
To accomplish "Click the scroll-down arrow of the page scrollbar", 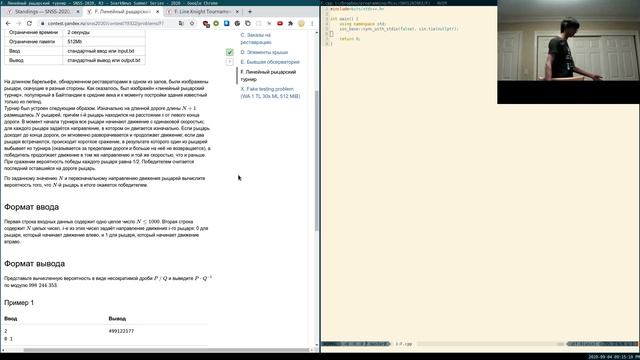I will 316,345.
